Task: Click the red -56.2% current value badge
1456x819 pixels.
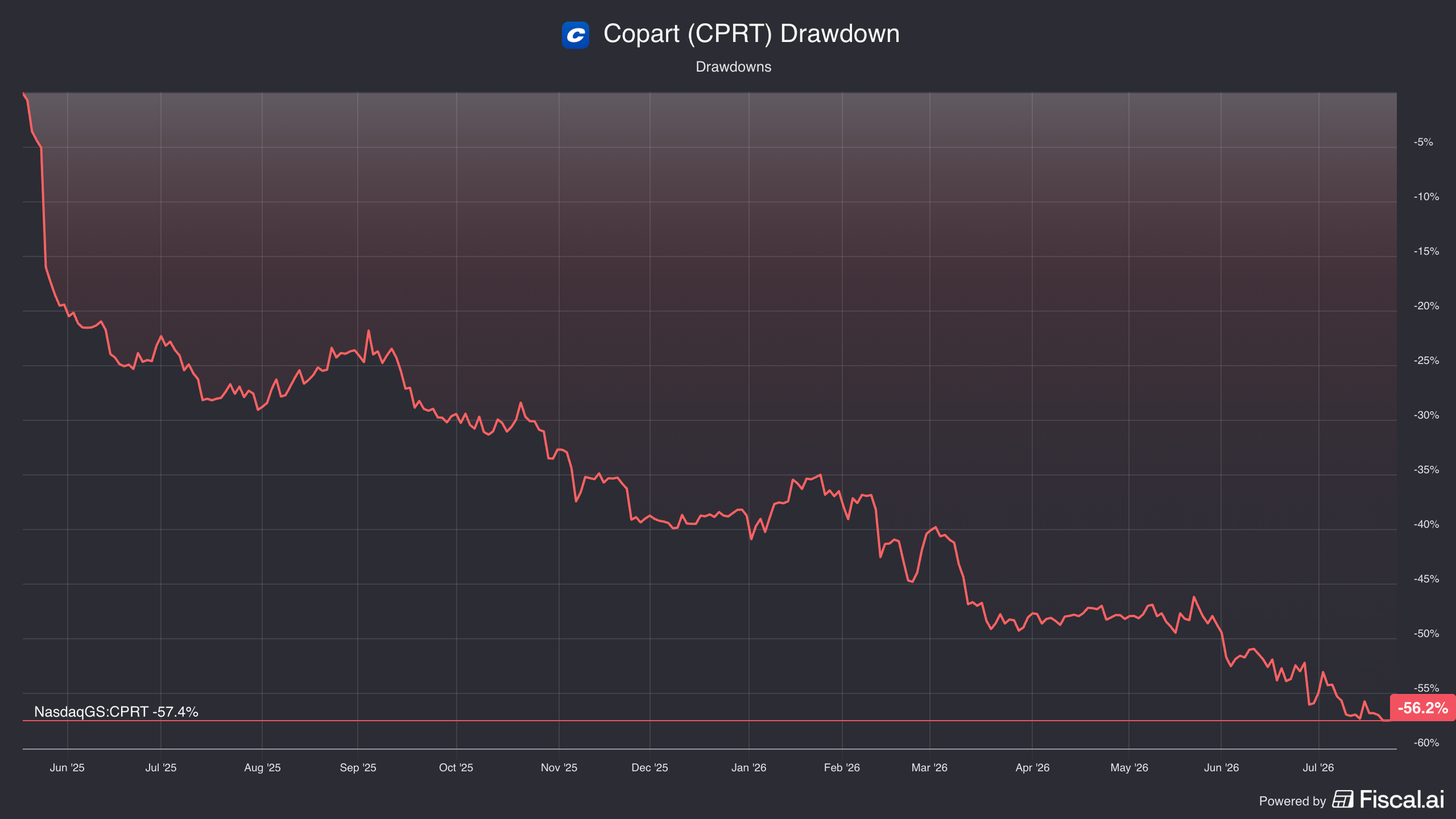Action: point(1422,708)
